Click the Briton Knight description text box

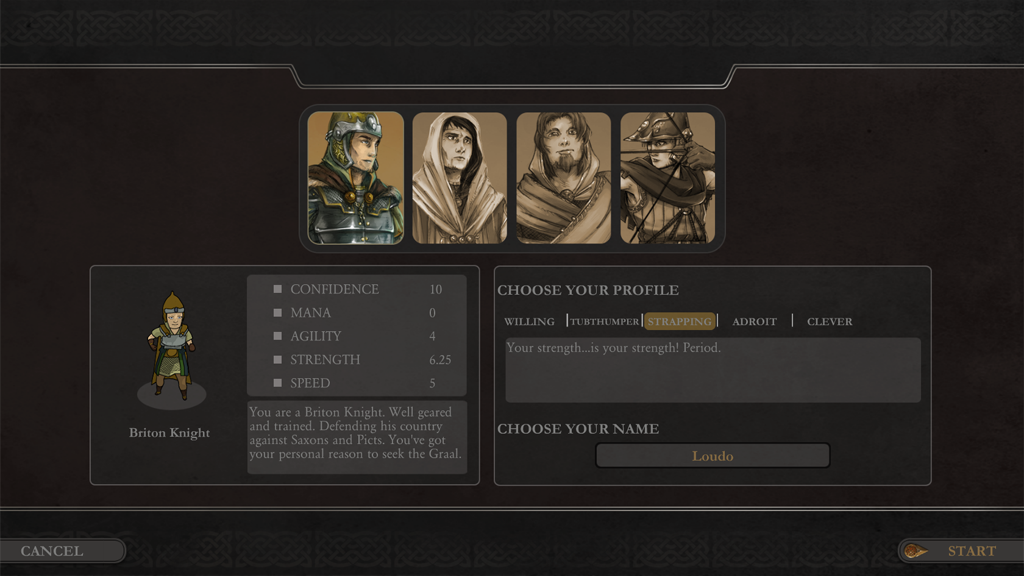[x=357, y=437]
